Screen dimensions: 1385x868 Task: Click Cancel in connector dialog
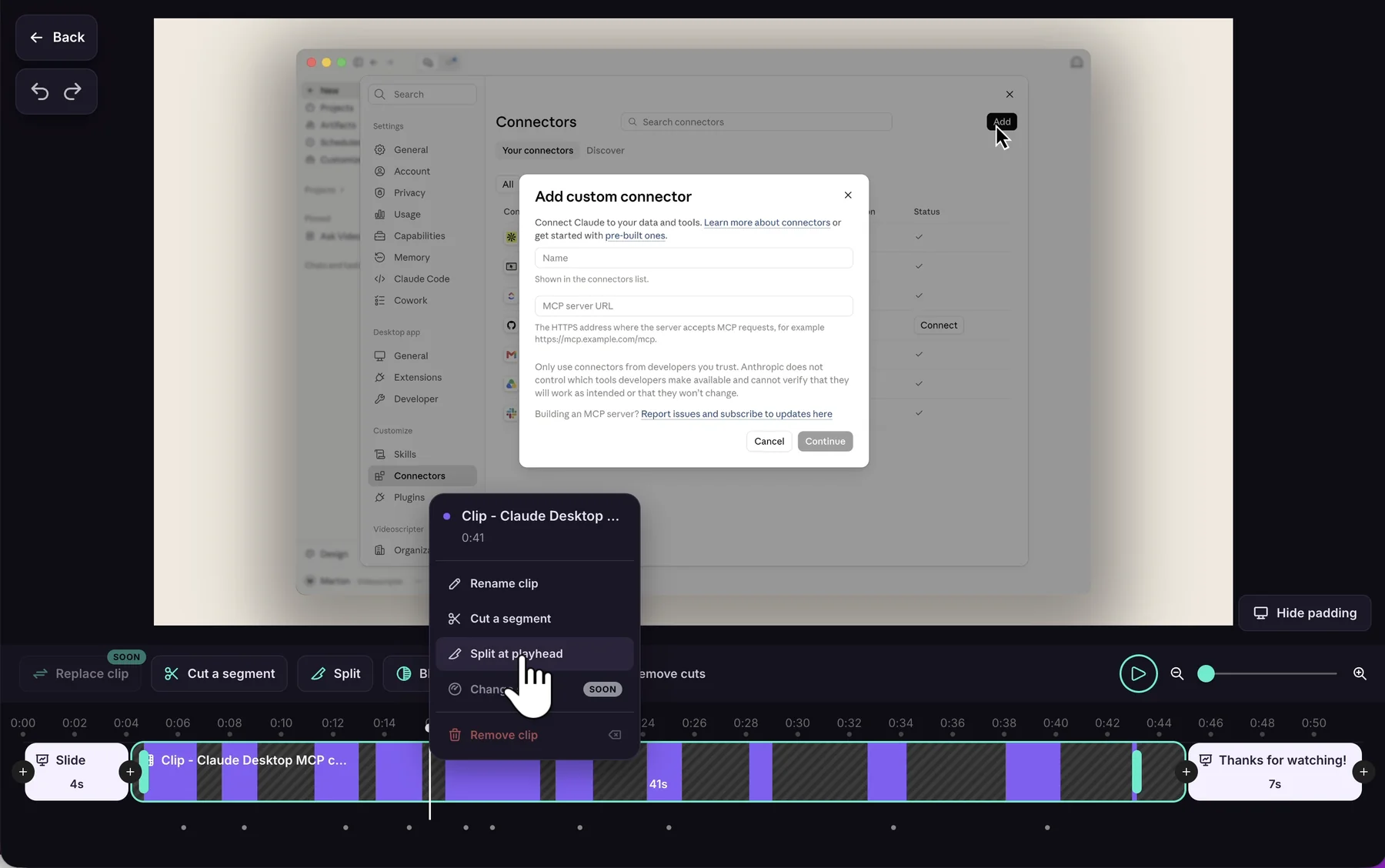(x=769, y=441)
